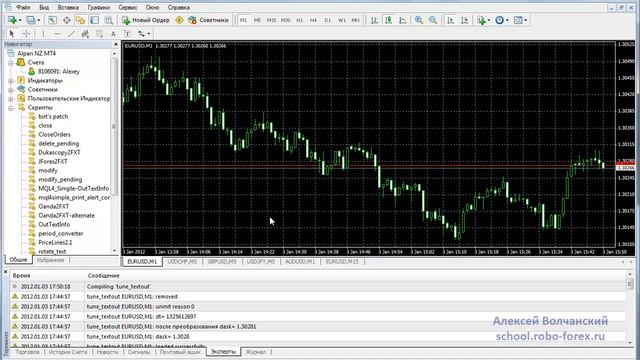This screenshot has height=360, width=640.
Task: Select the M15 timeframe
Action: click(x=271, y=20)
